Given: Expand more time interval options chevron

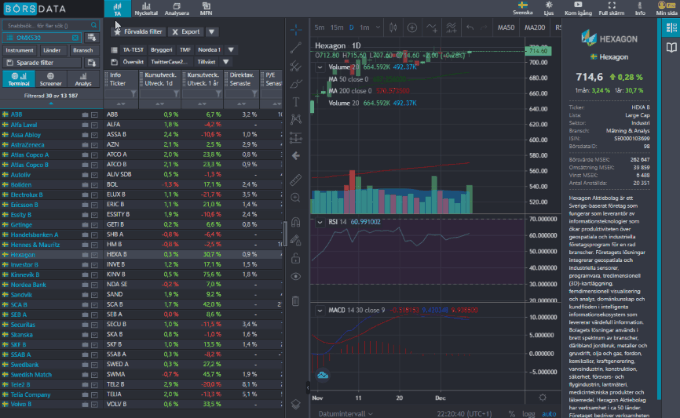Looking at the screenshot, I should tap(378, 27).
